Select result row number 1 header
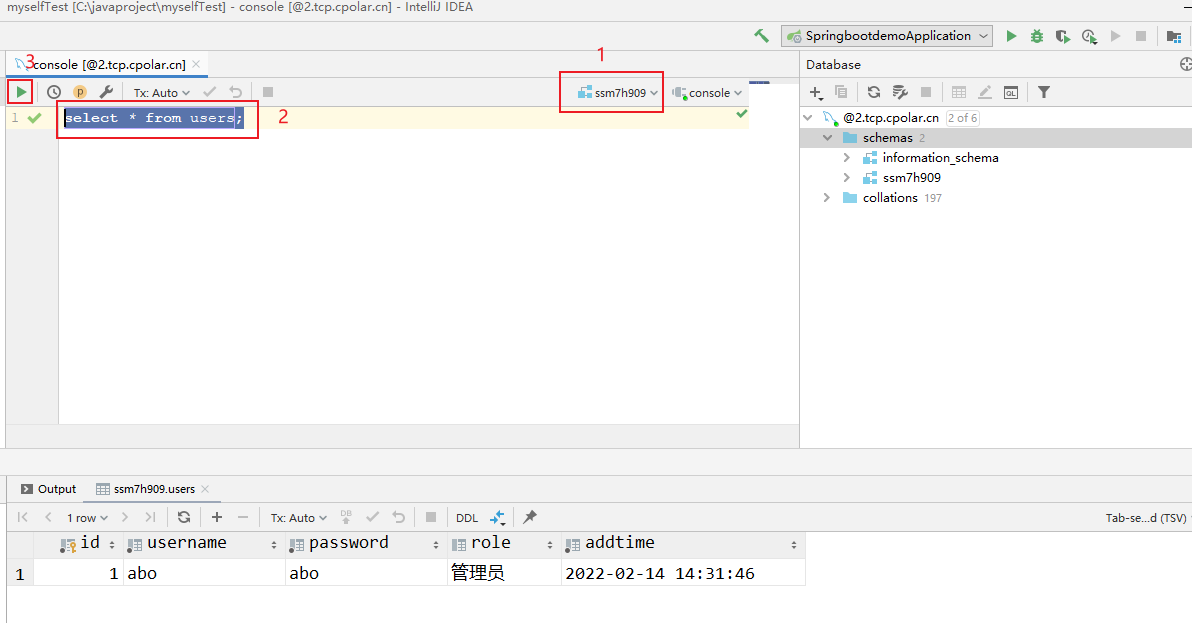The image size is (1192, 623). pos(20,574)
